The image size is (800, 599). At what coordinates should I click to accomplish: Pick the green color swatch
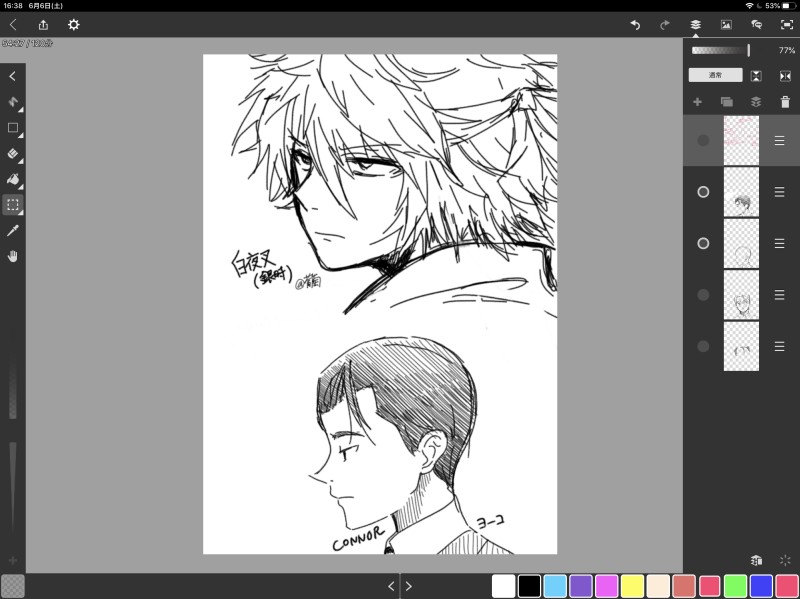click(735, 586)
